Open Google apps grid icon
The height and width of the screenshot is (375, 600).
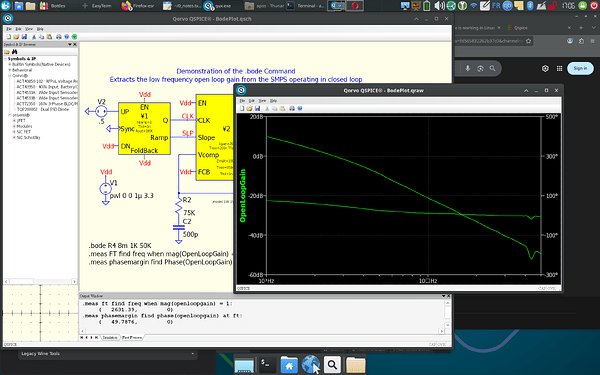[x=559, y=68]
